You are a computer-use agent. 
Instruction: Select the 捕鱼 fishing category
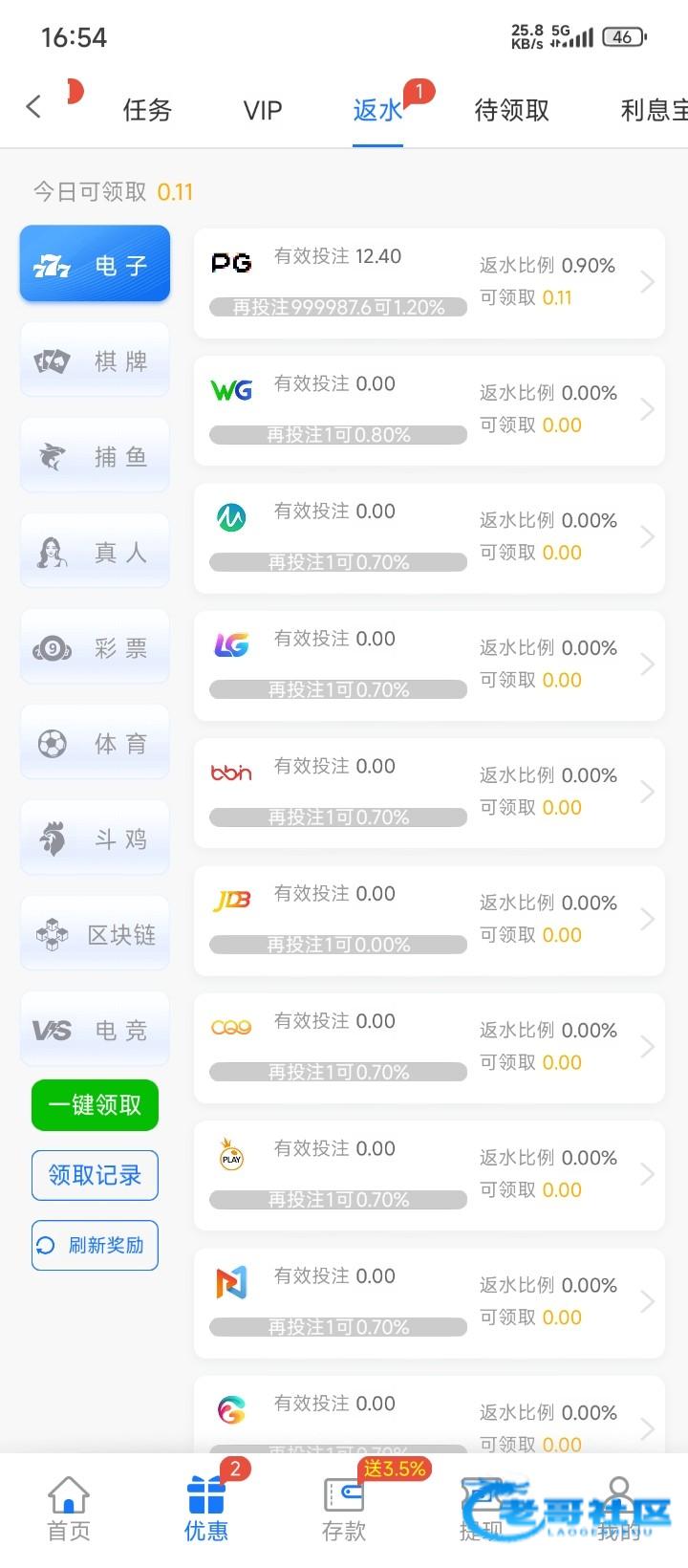click(x=95, y=456)
